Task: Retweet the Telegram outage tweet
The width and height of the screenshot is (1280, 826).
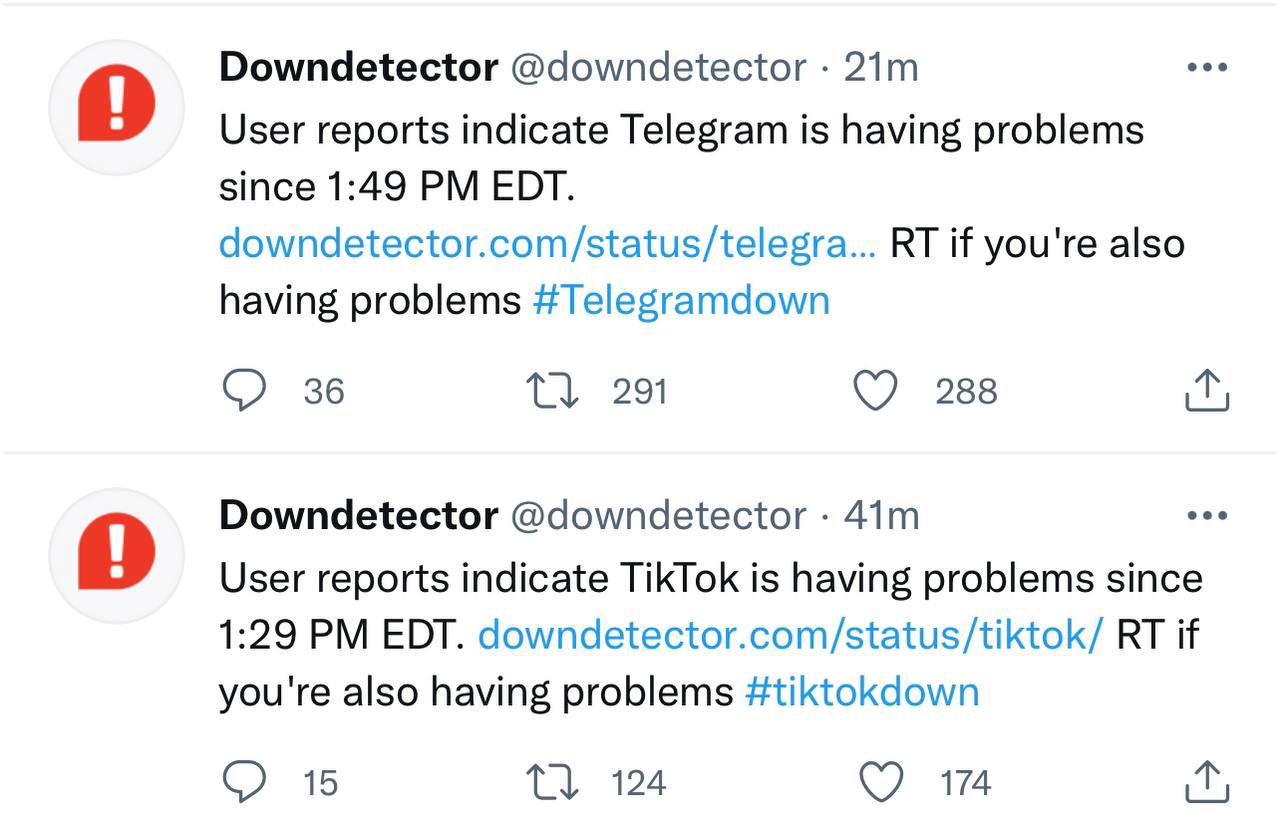Action: tap(551, 391)
